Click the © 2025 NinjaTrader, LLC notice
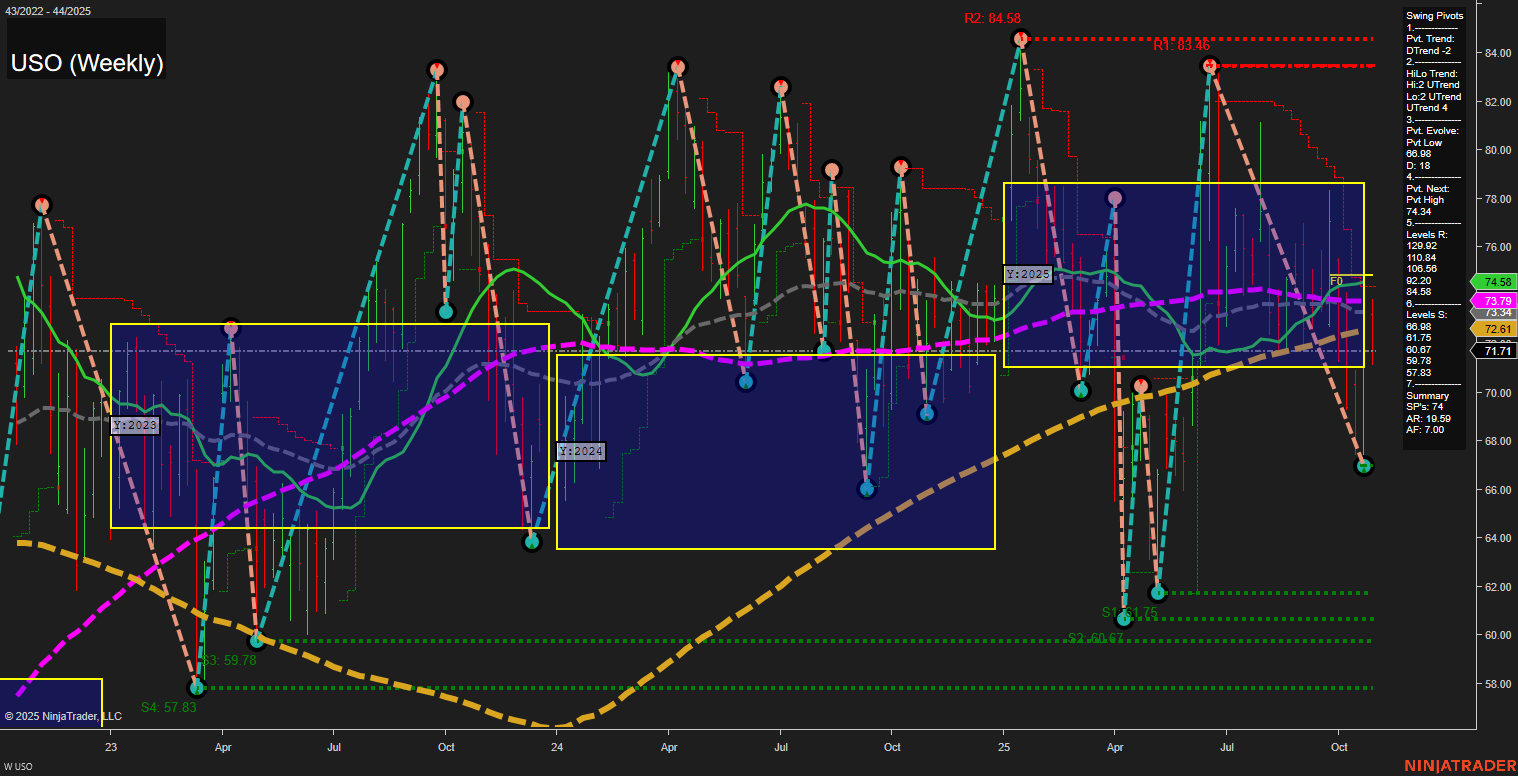The image size is (1518, 776). coord(63,716)
